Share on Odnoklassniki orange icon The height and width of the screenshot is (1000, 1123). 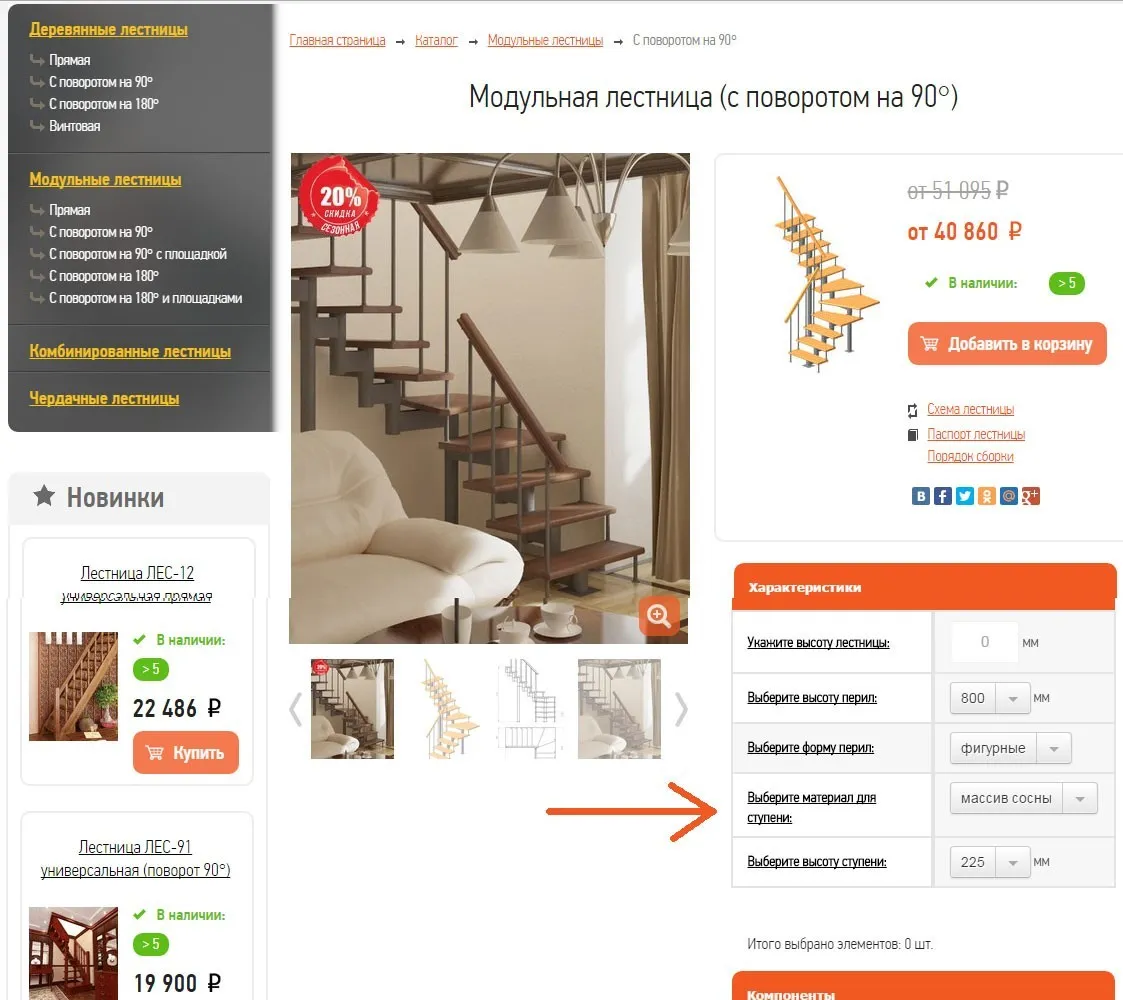tap(986, 496)
